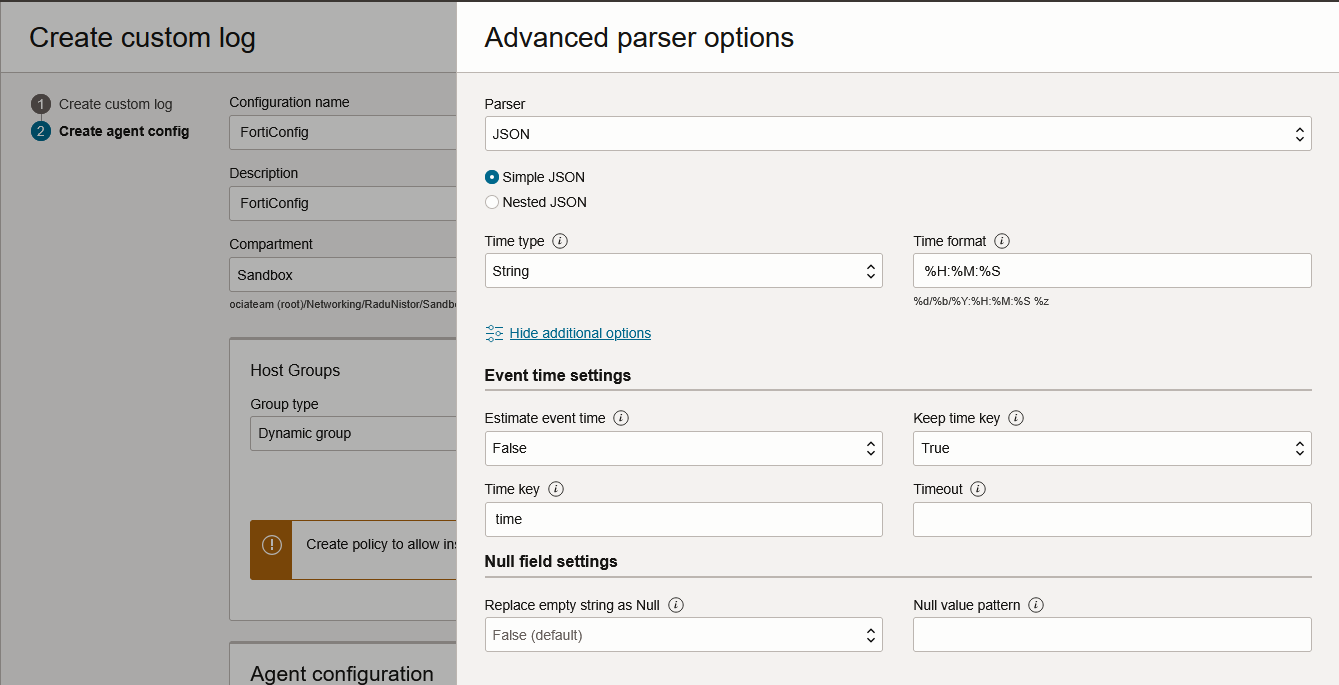Click the Timeout input field
The height and width of the screenshot is (685, 1339).
(1111, 519)
